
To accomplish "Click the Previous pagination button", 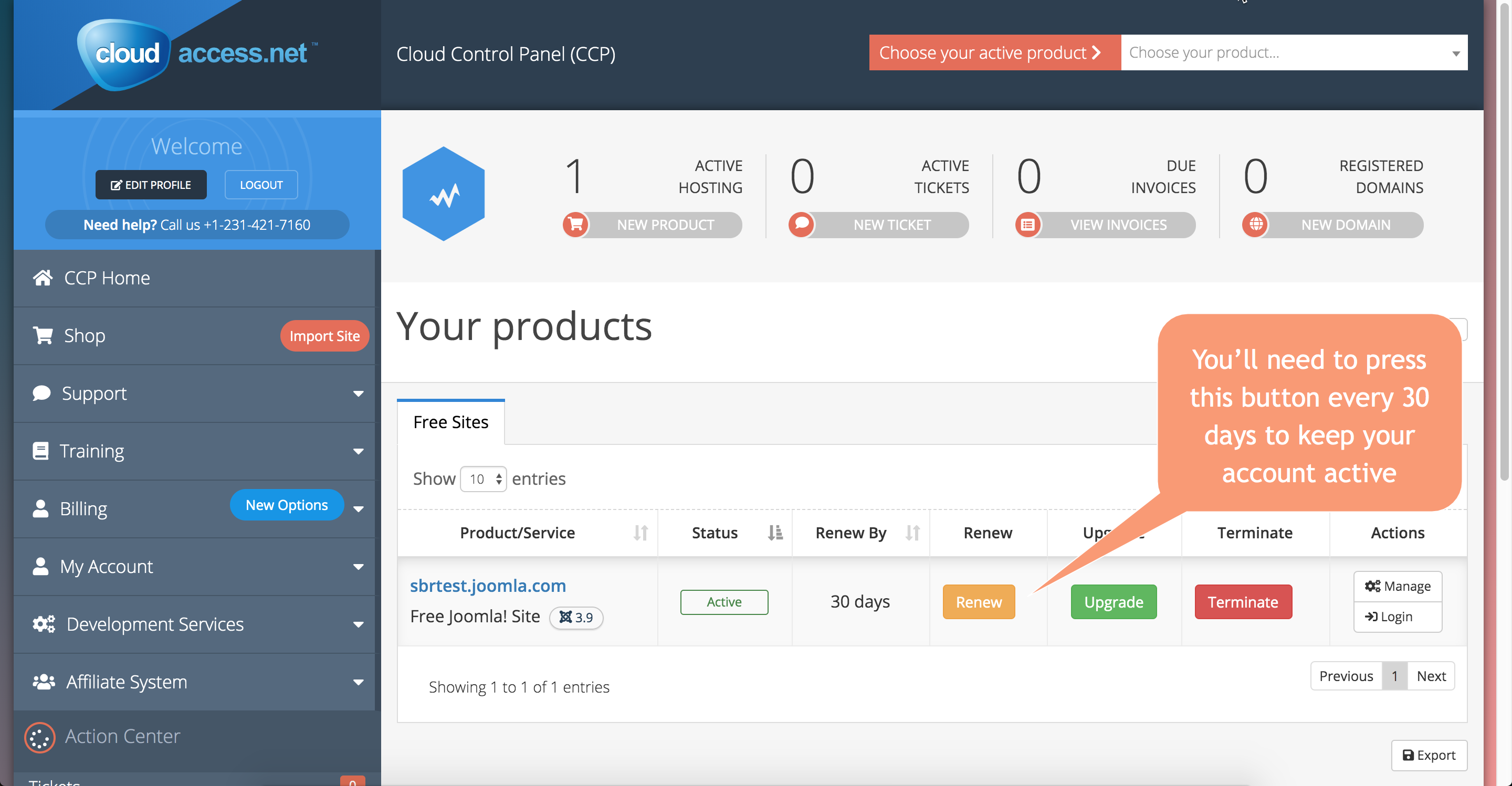I will [1346, 676].
